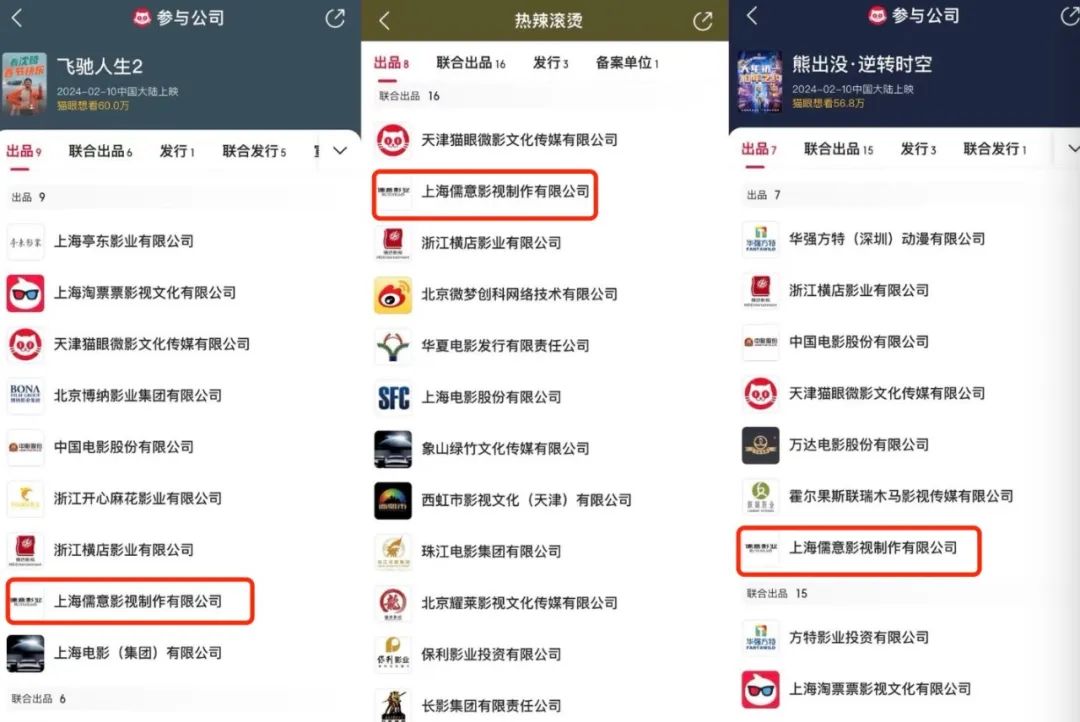This screenshot has width=1080, height=722.
Task: Tap share icon on 热辣滚烫 page
Action: (703, 21)
